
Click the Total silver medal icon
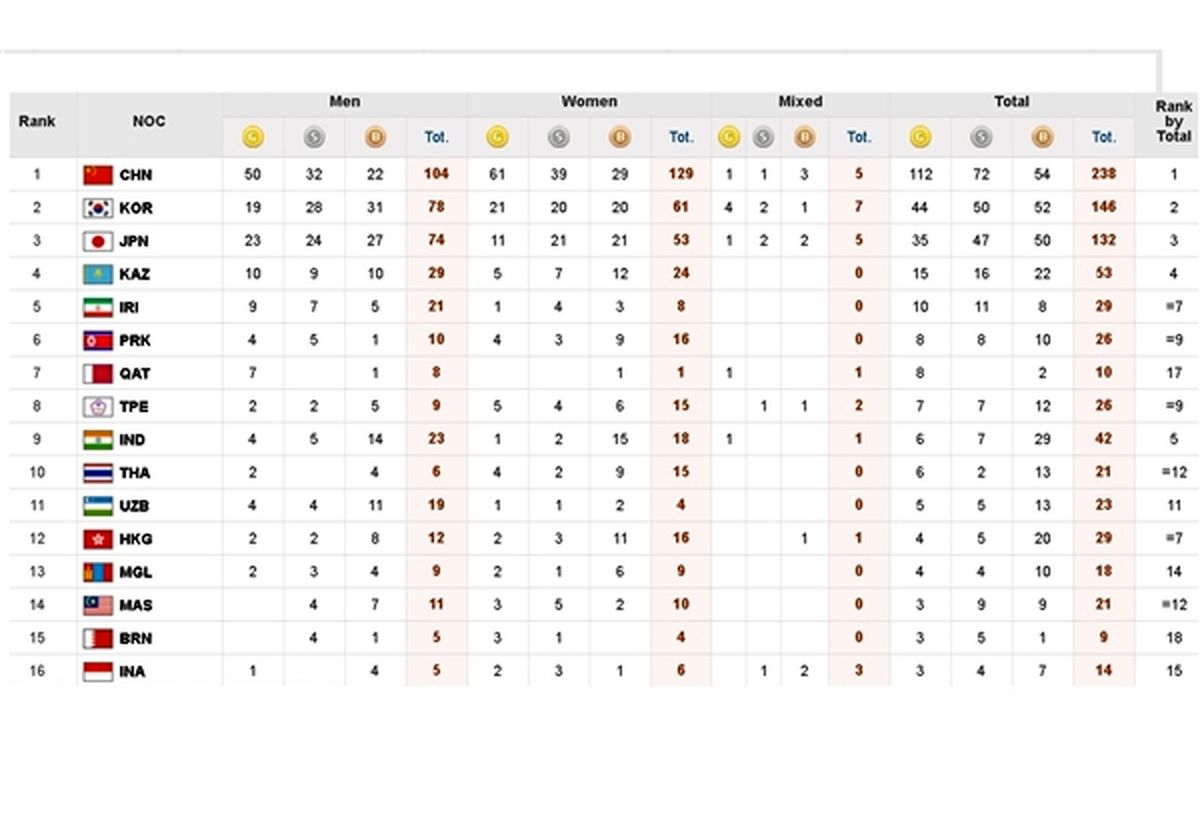981,137
